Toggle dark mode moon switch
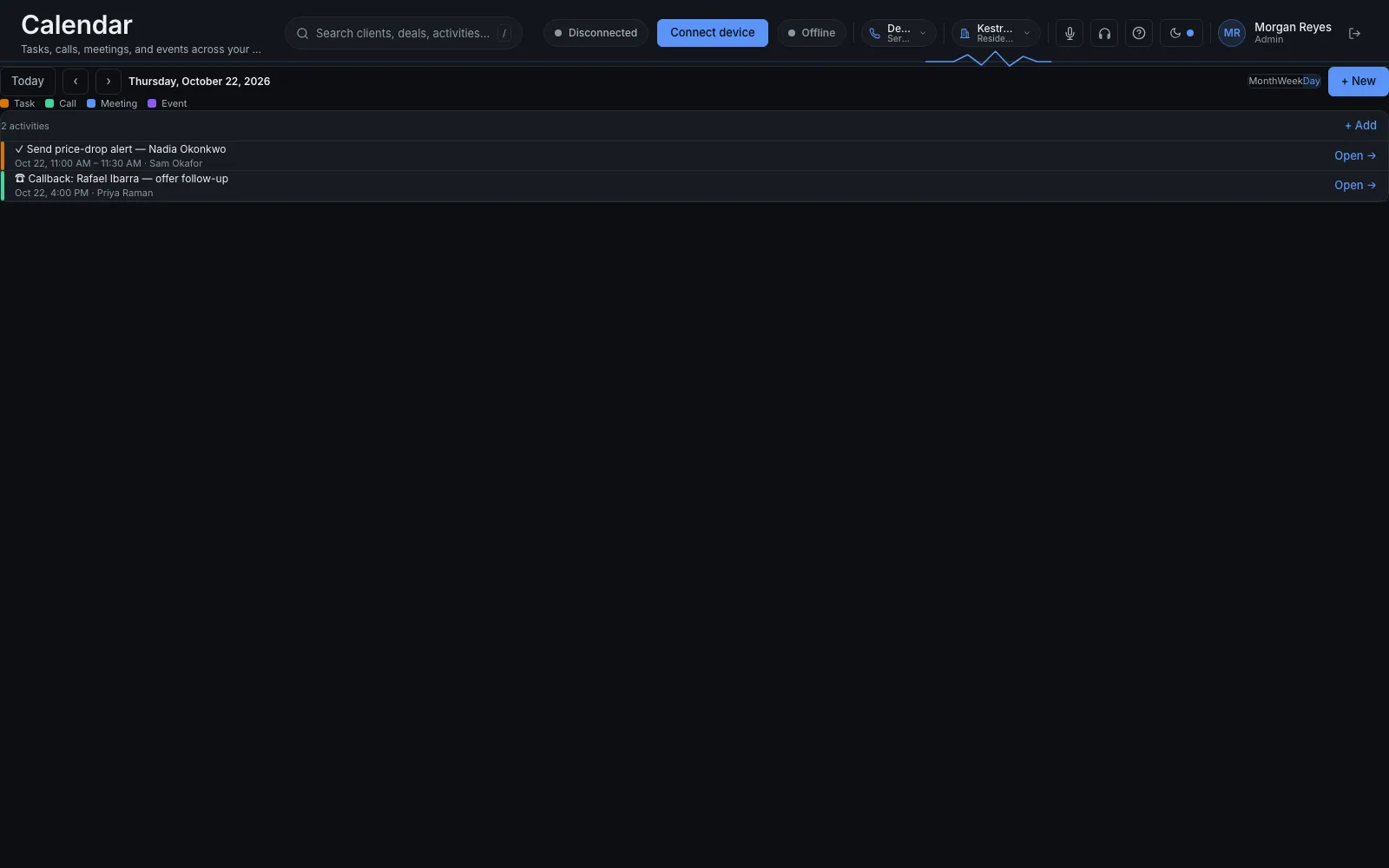 1182,33
